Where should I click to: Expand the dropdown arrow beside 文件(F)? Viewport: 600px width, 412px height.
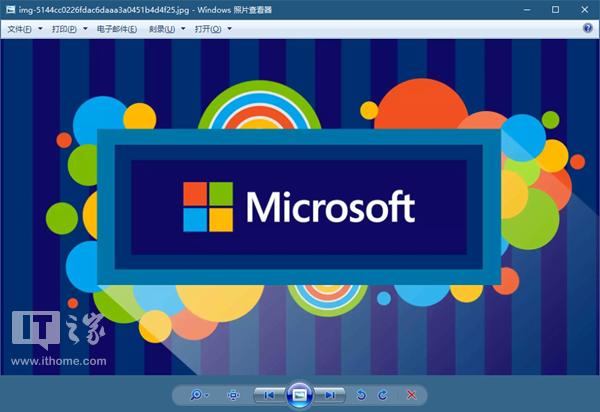pyautogui.click(x=40, y=29)
